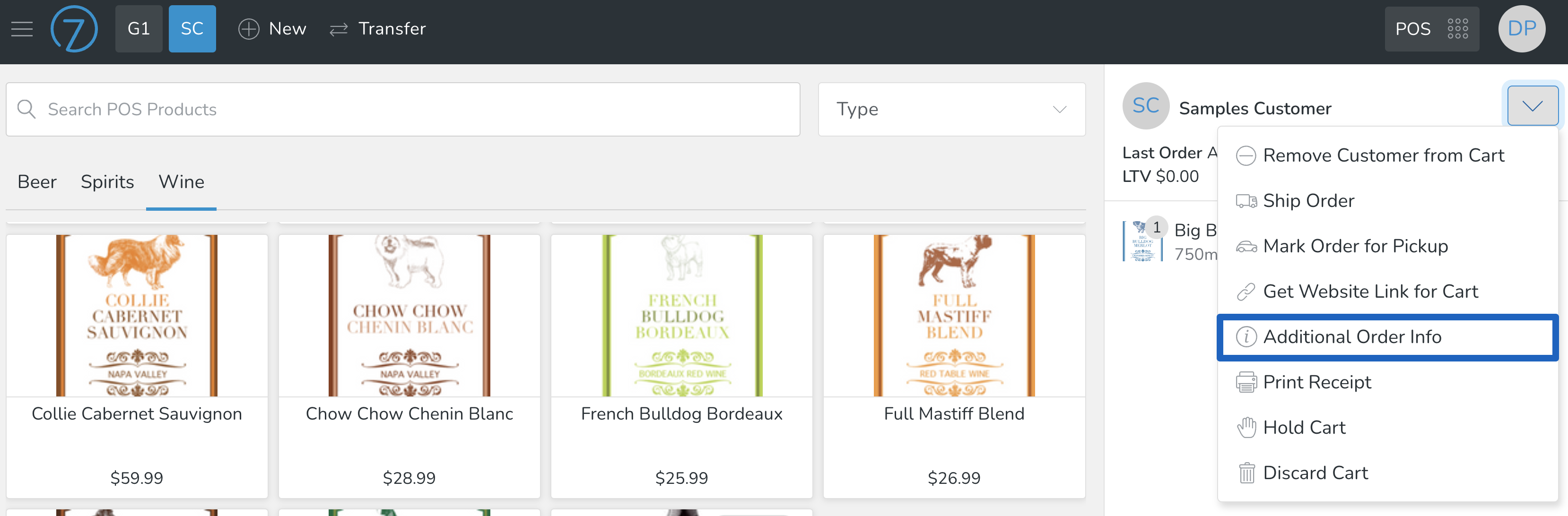Click the Commerce7 logo icon
This screenshot has height=516, width=1568.
pos(74,29)
